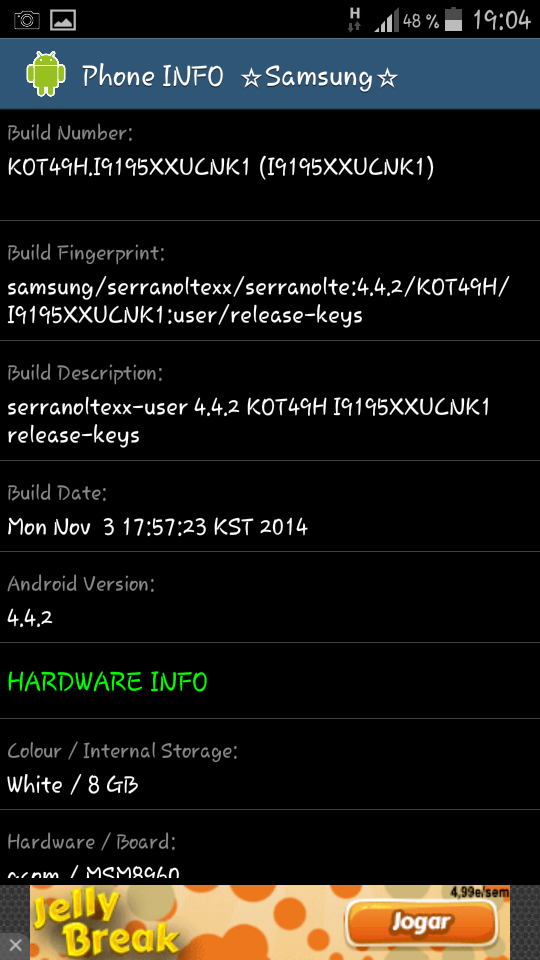Select the Android Version 4.4.2 entry
This screenshot has height=960, width=540.
270,598
